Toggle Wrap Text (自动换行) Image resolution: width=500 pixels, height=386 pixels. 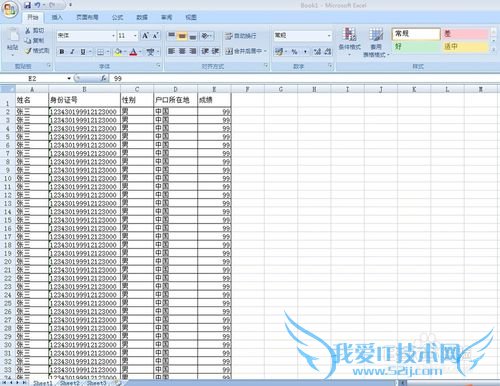(x=241, y=36)
